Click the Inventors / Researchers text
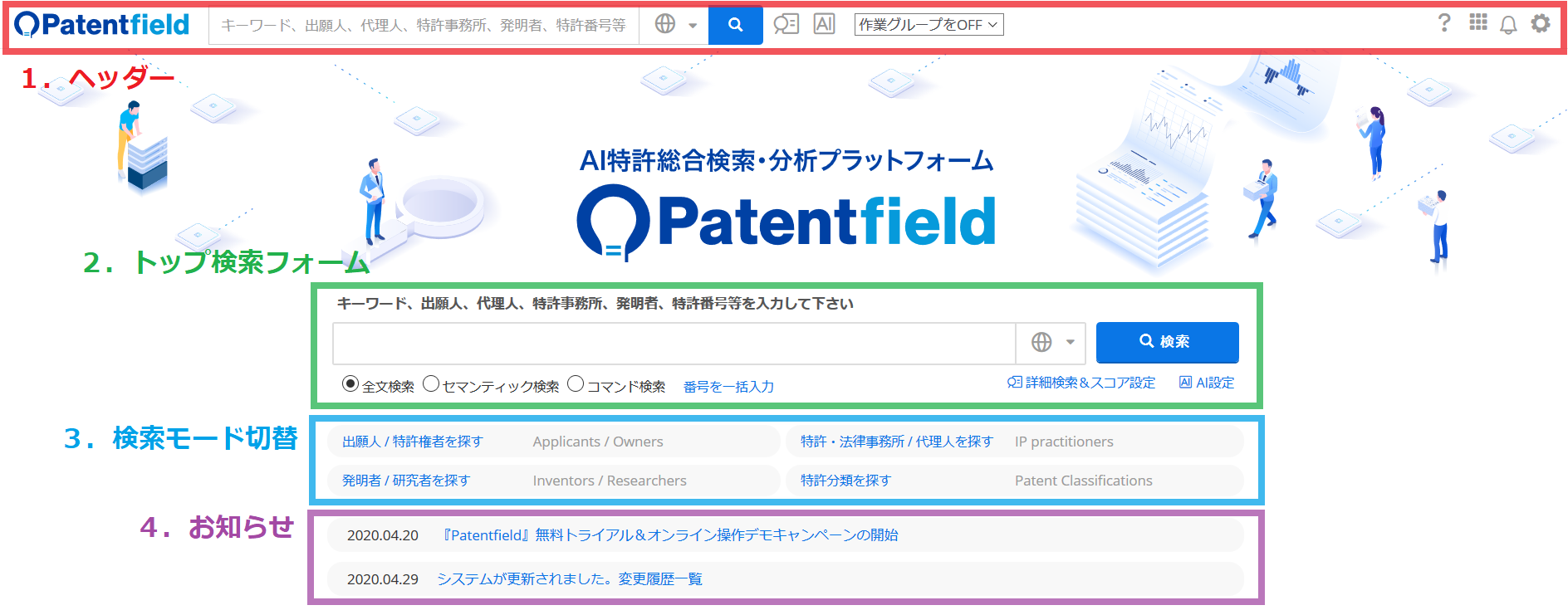1568x615 pixels. tap(610, 481)
